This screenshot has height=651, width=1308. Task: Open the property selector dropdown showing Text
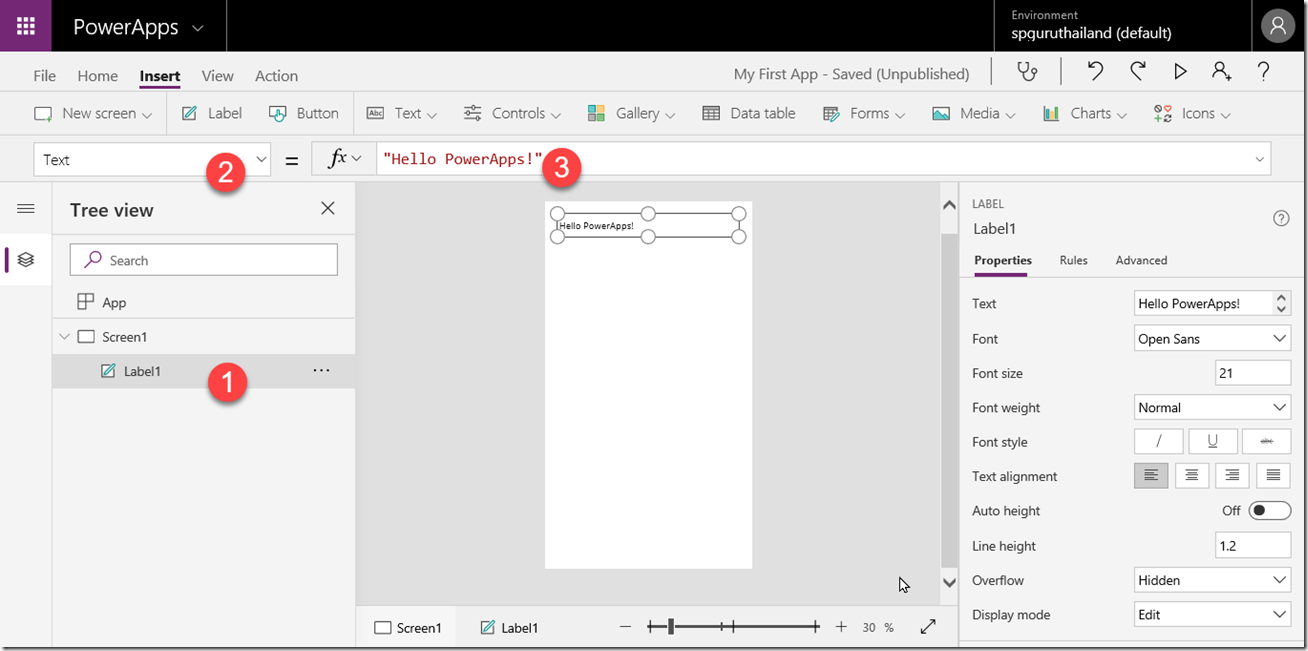(x=153, y=159)
